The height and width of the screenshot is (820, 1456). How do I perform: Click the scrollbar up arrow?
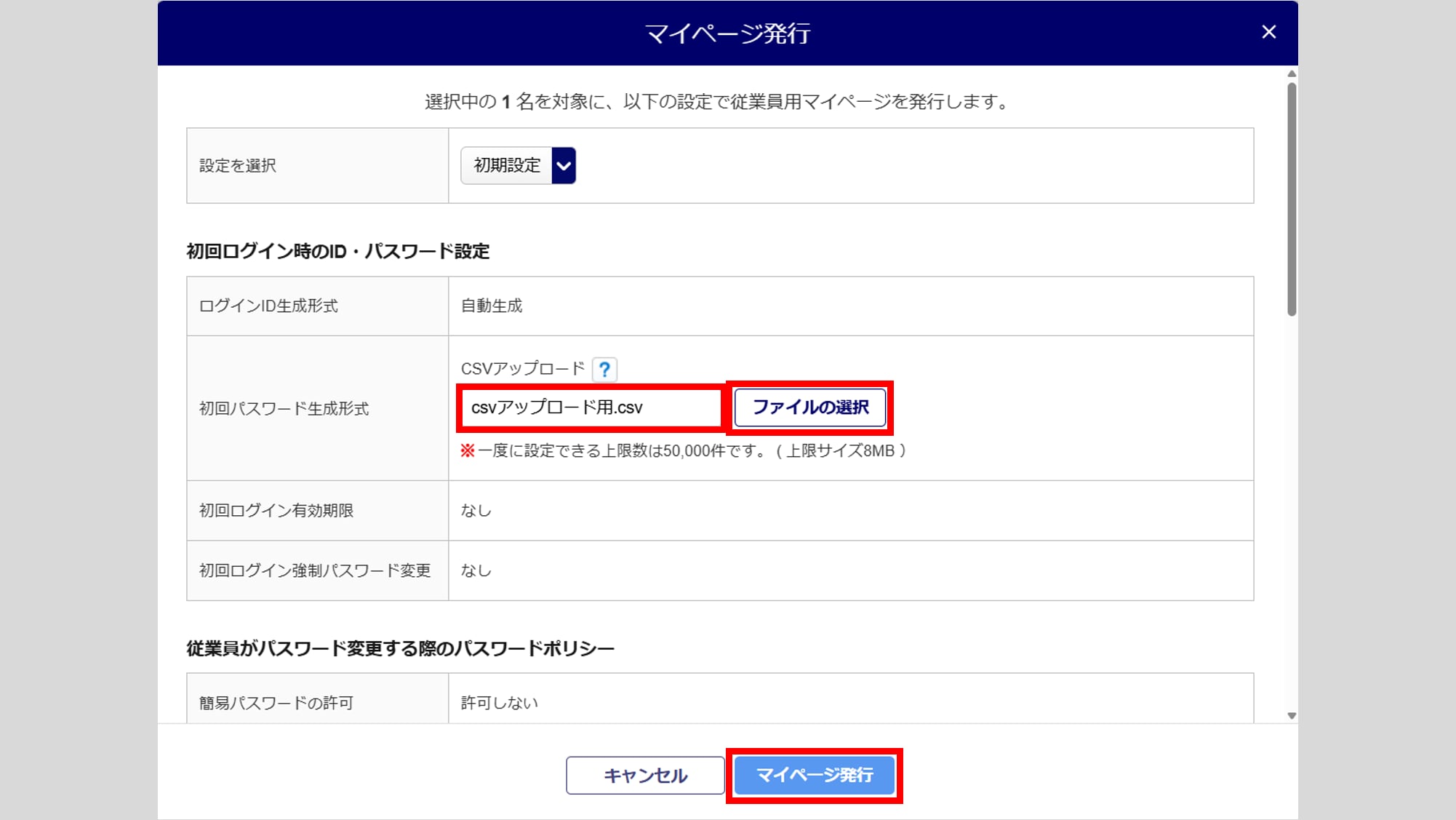tap(1292, 73)
